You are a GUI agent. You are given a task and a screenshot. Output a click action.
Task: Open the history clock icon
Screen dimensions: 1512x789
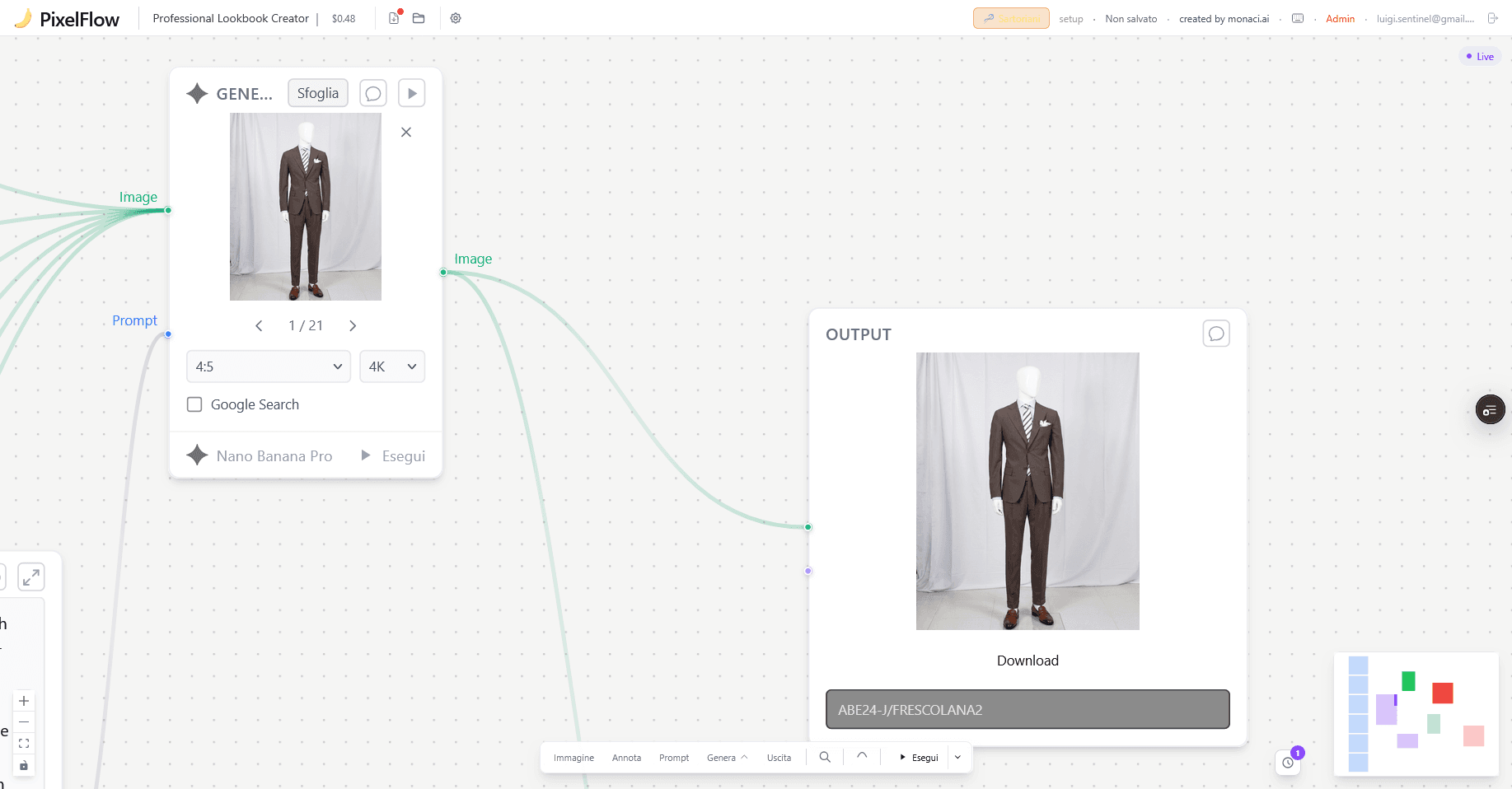(x=1288, y=763)
